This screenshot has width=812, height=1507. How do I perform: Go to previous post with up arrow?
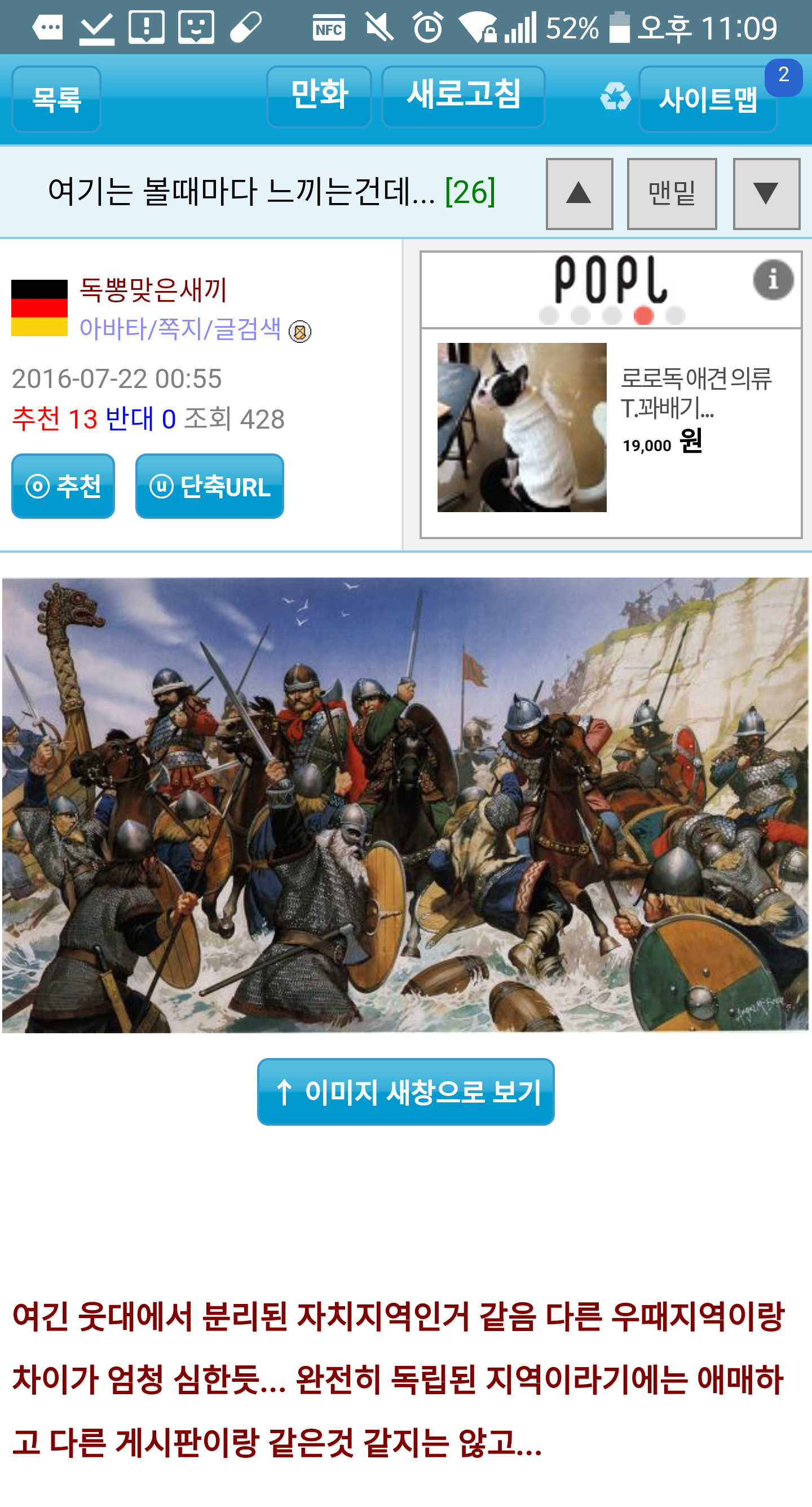coord(579,193)
